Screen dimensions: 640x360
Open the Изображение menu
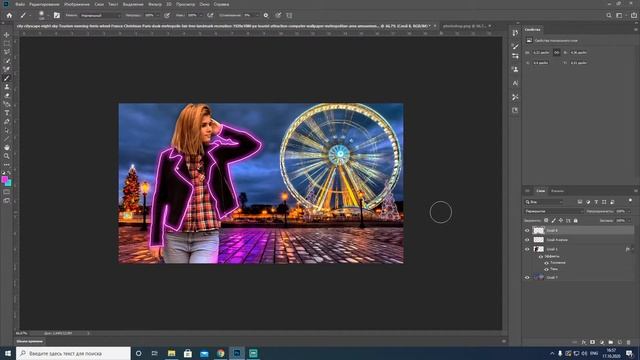(x=76, y=4)
